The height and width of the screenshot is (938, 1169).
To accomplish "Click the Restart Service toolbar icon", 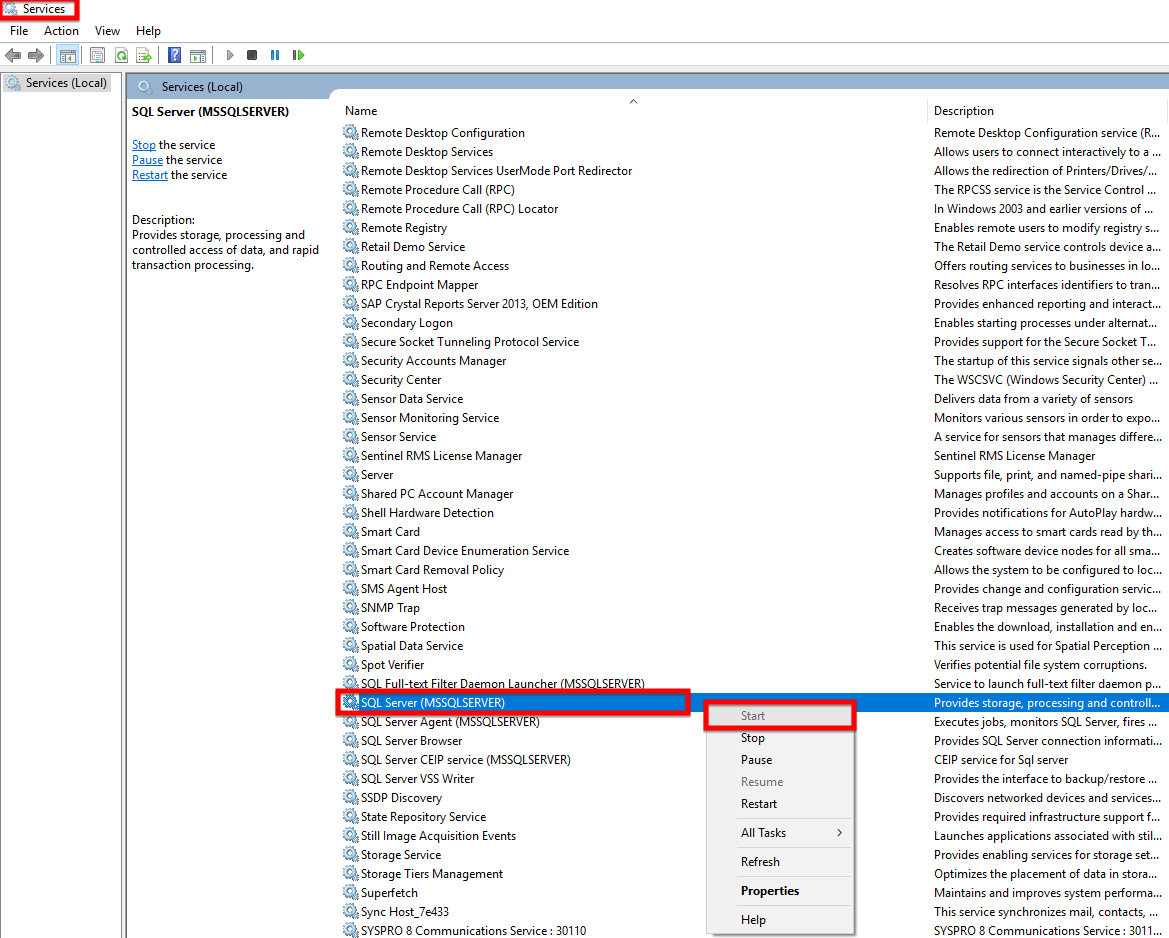I will pos(298,55).
